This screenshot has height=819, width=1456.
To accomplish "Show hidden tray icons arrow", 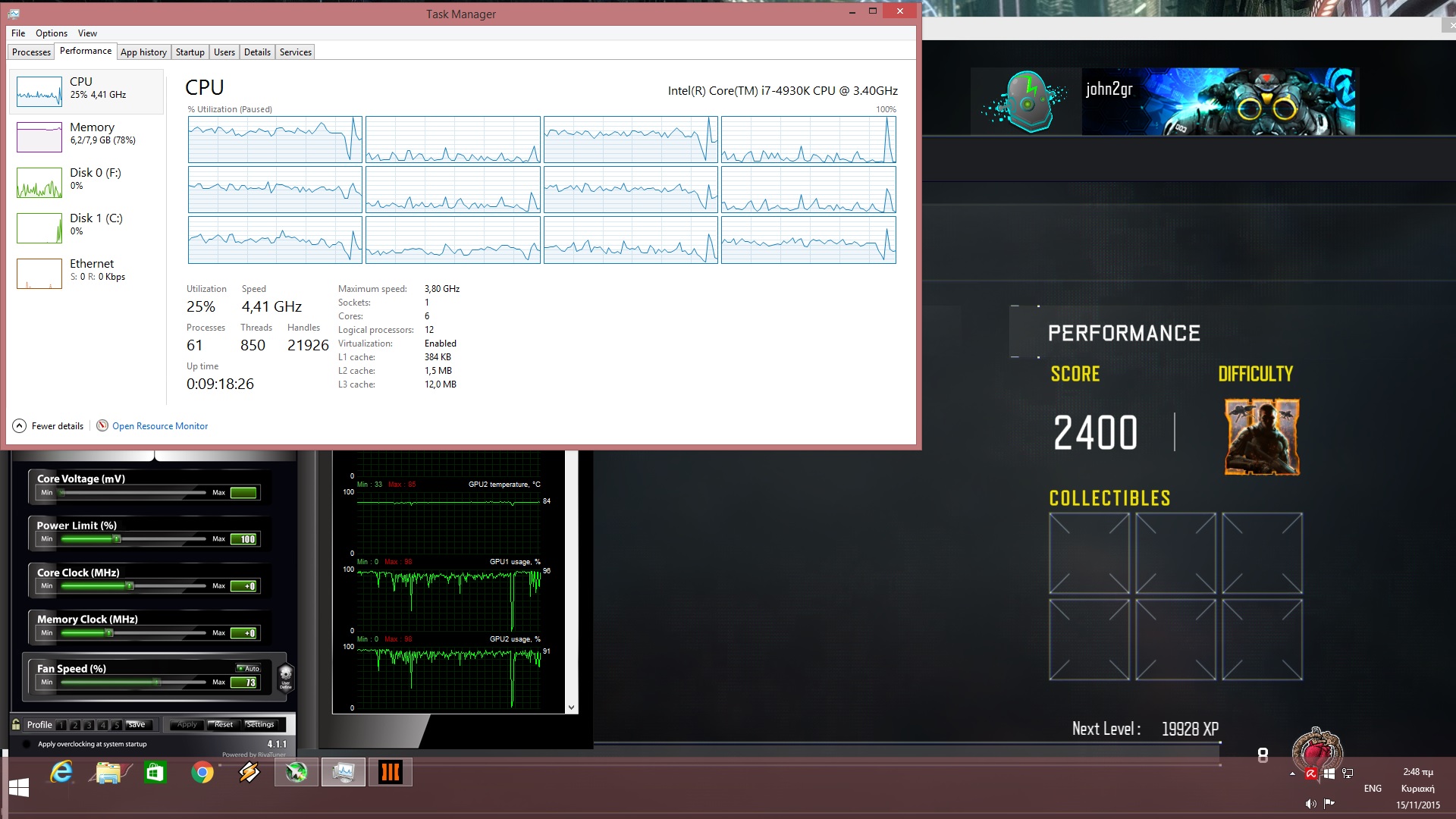I will coord(1292,774).
